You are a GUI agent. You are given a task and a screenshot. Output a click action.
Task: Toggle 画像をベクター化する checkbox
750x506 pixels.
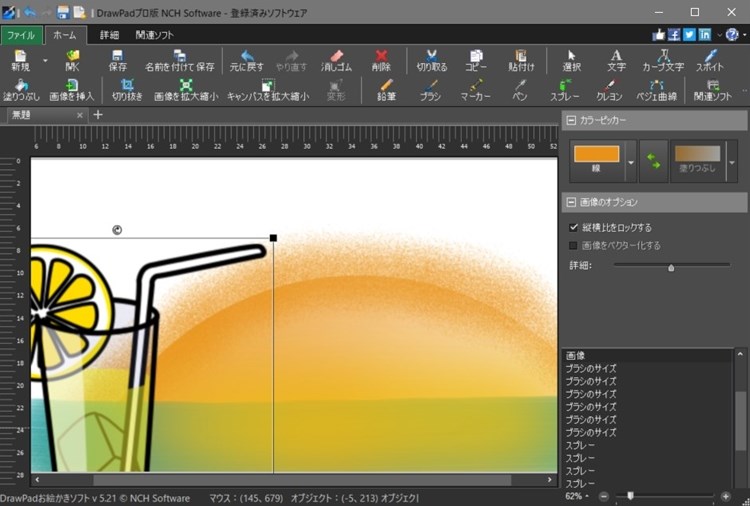click(x=573, y=245)
